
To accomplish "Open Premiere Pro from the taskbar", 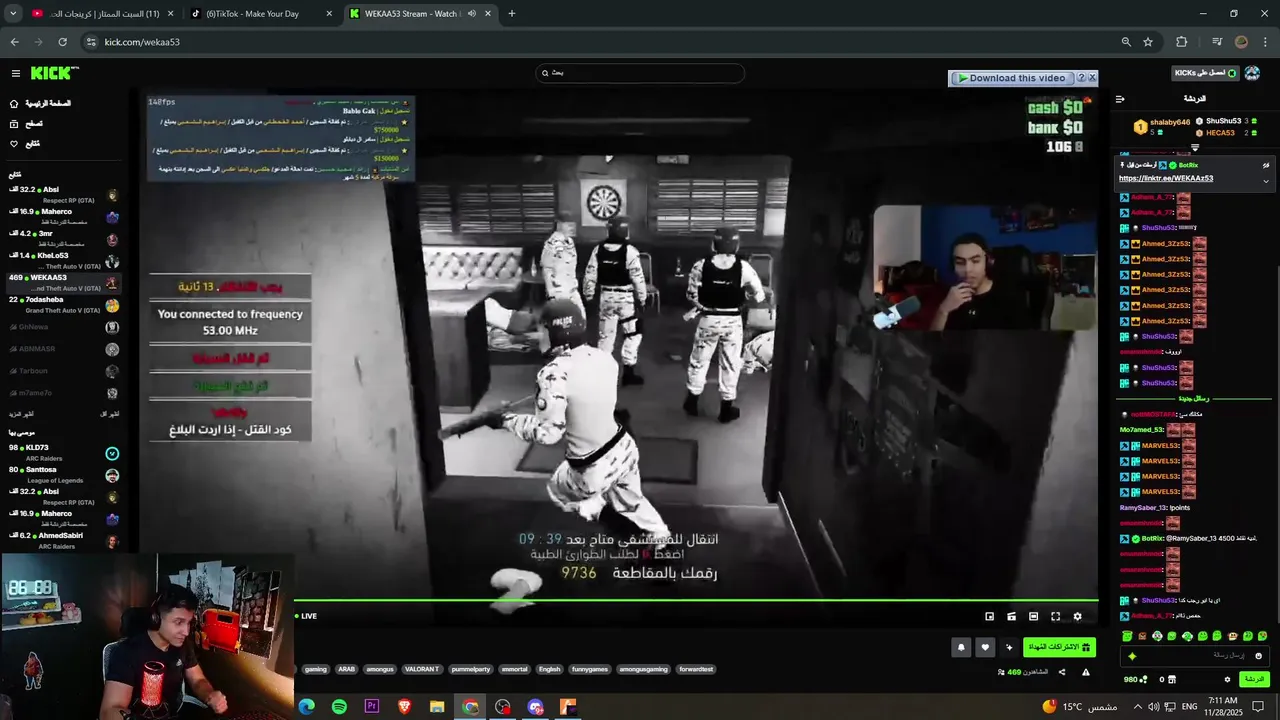I will (x=372, y=707).
